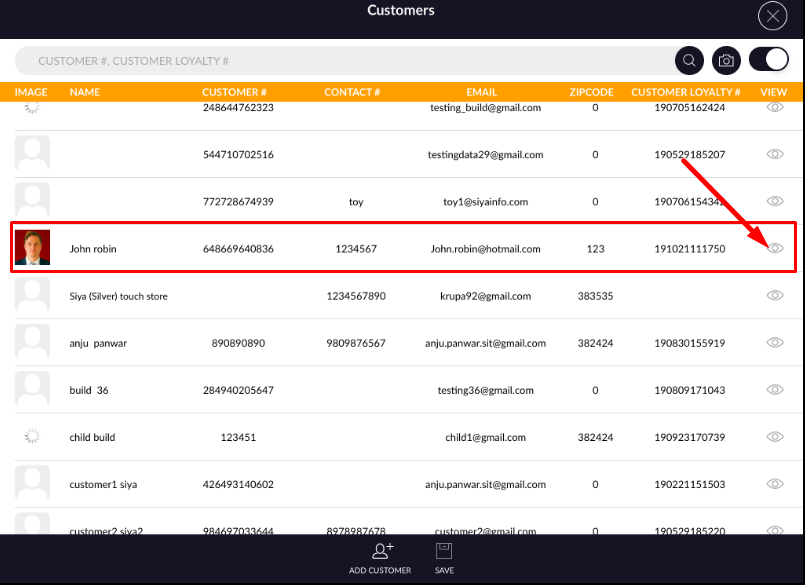Image resolution: width=805 pixels, height=585 pixels.
Task: Select John robin's profile photo
Action: tap(32, 248)
